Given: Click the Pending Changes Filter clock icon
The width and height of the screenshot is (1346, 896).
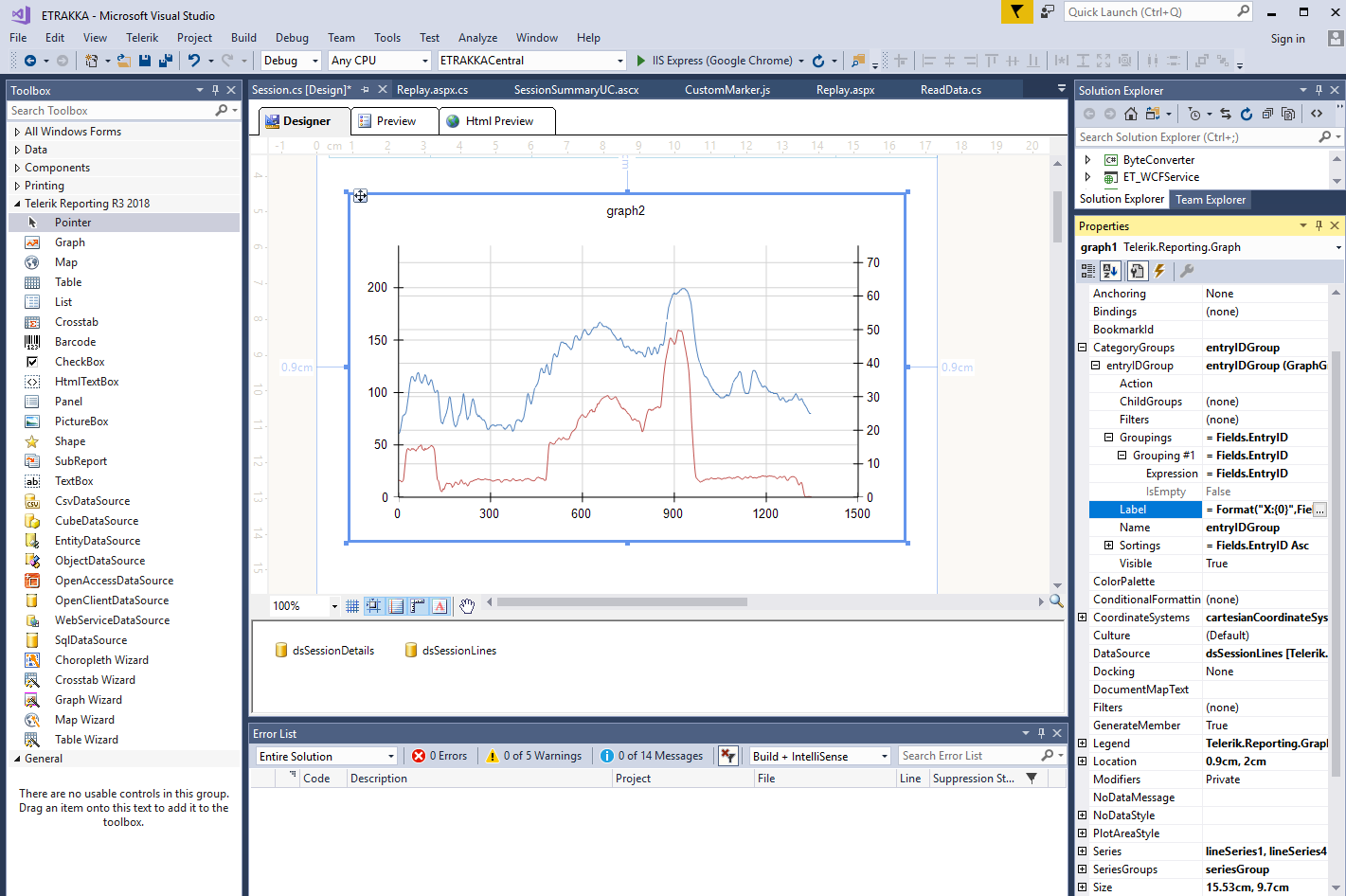Looking at the screenshot, I should point(1194,114).
